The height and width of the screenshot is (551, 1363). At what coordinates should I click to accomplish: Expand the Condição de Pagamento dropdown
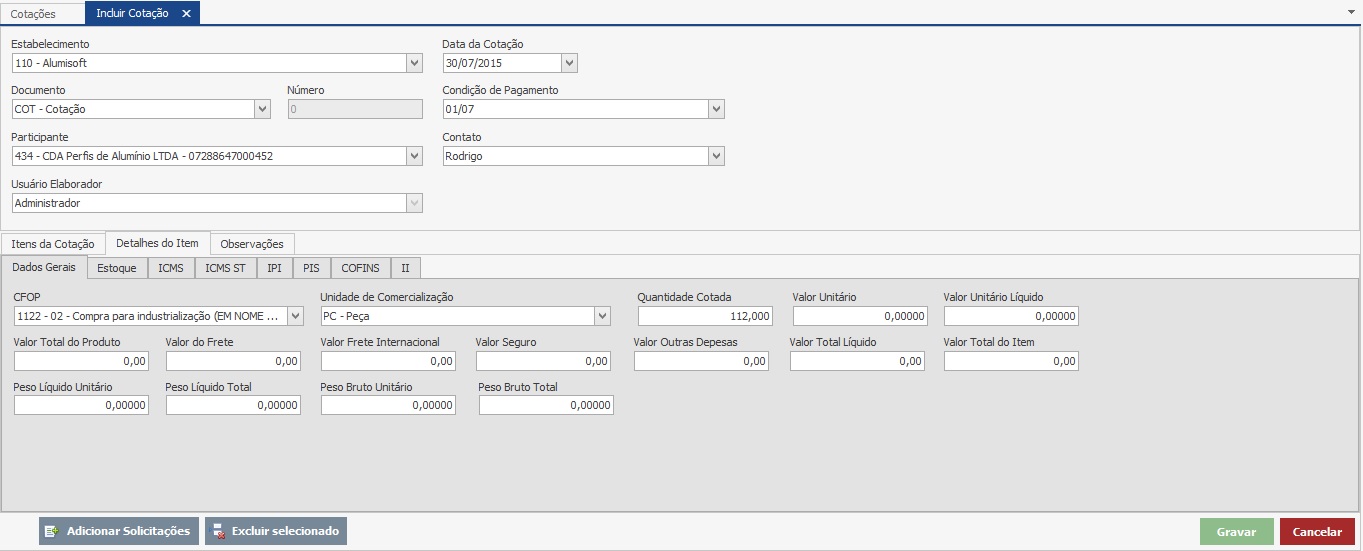coord(716,109)
